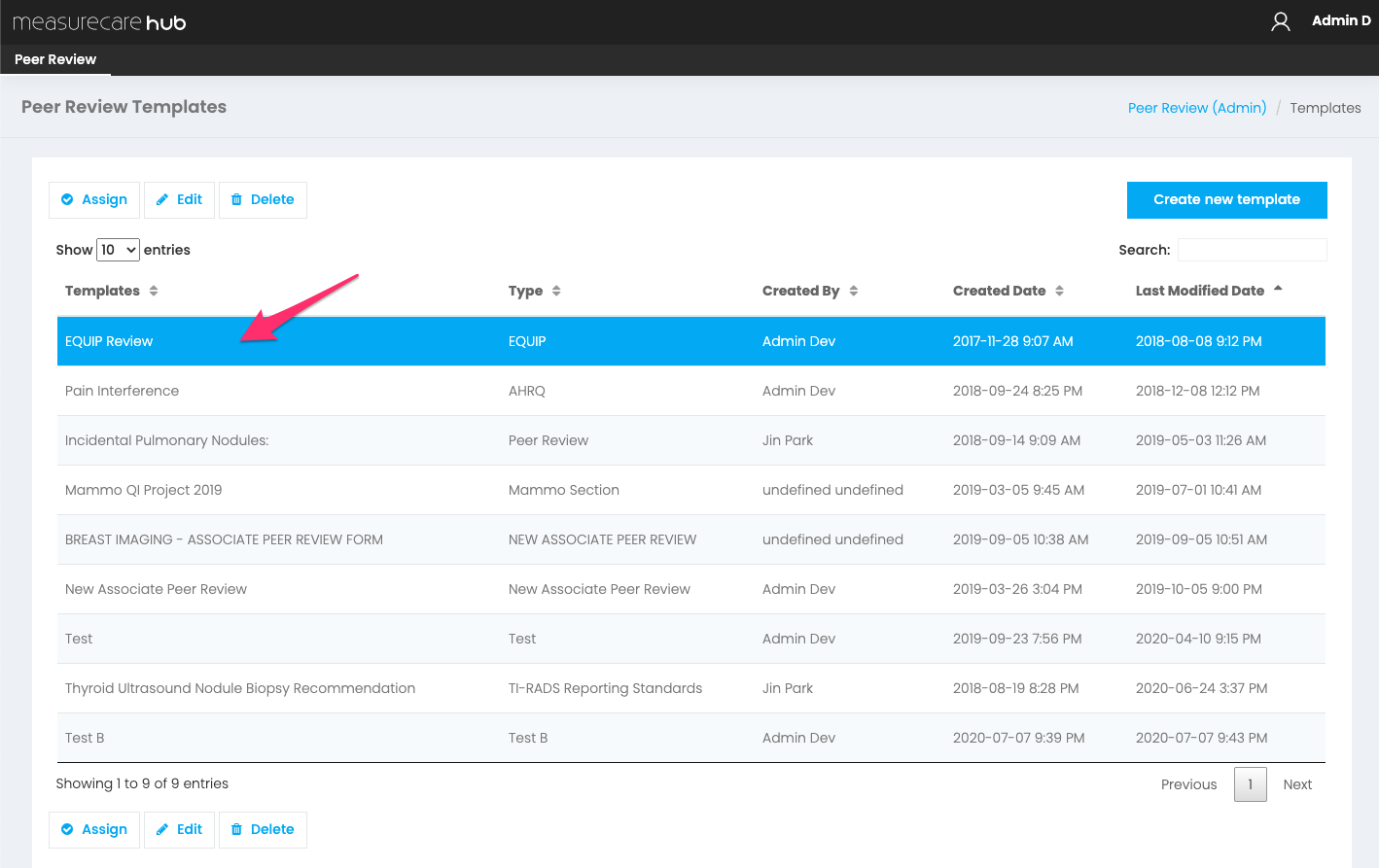Click the measurecare hub logo
The height and width of the screenshot is (868, 1379).
[99, 22]
